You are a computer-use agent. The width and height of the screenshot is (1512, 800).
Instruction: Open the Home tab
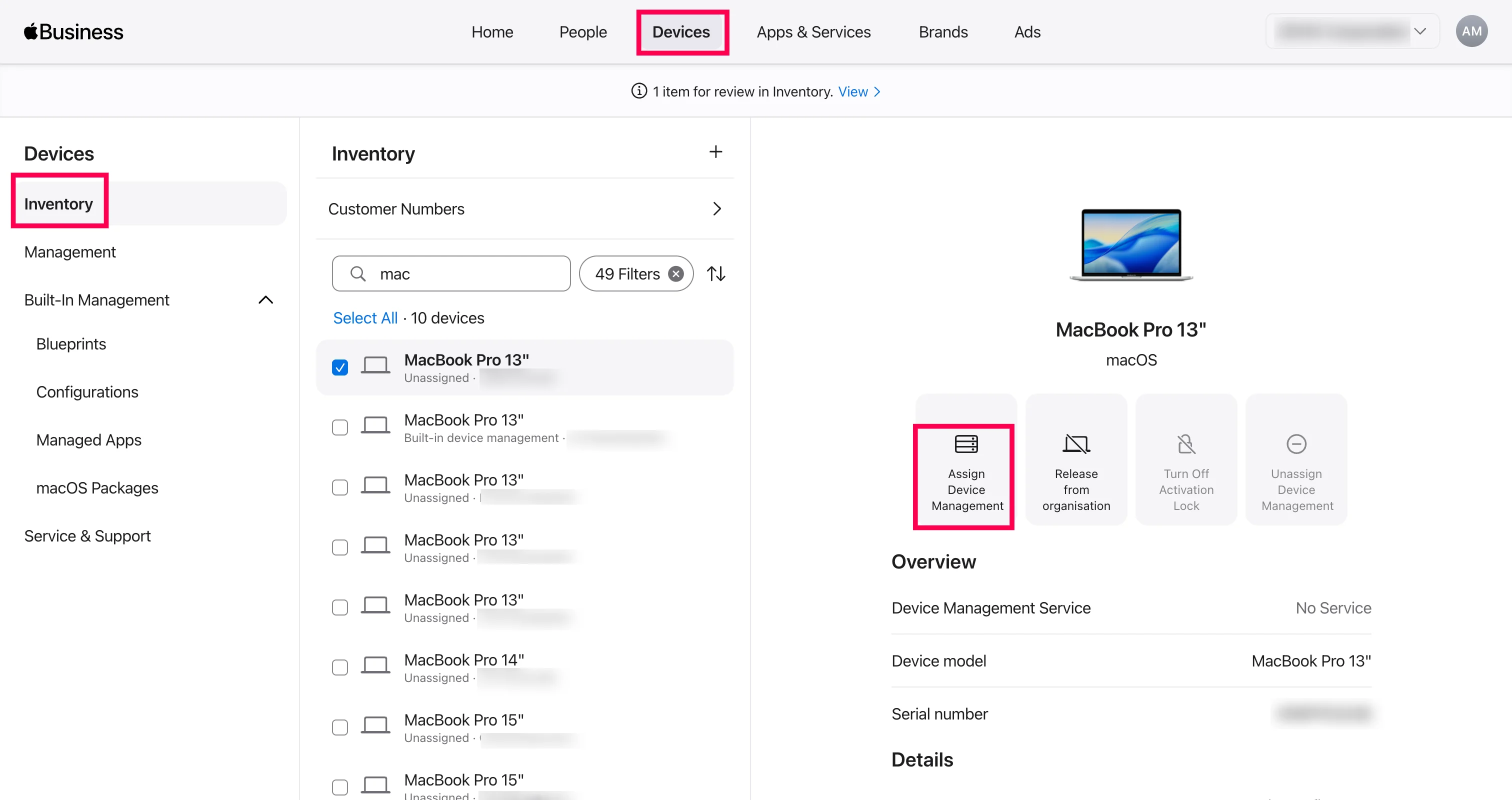pos(492,31)
